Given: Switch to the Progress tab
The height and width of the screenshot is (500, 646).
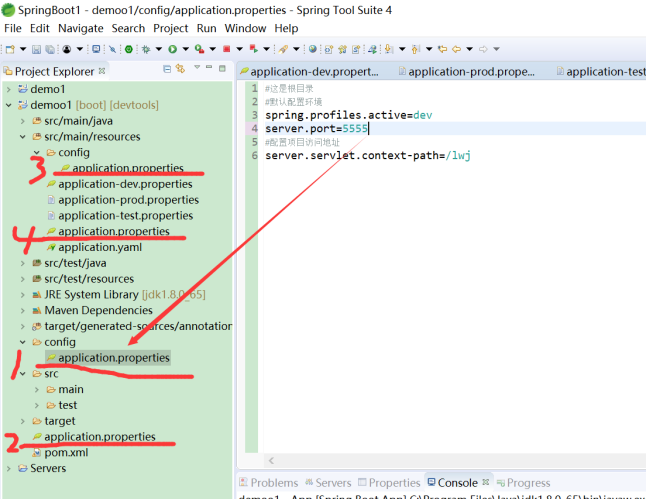Looking at the screenshot, I should click(524, 483).
